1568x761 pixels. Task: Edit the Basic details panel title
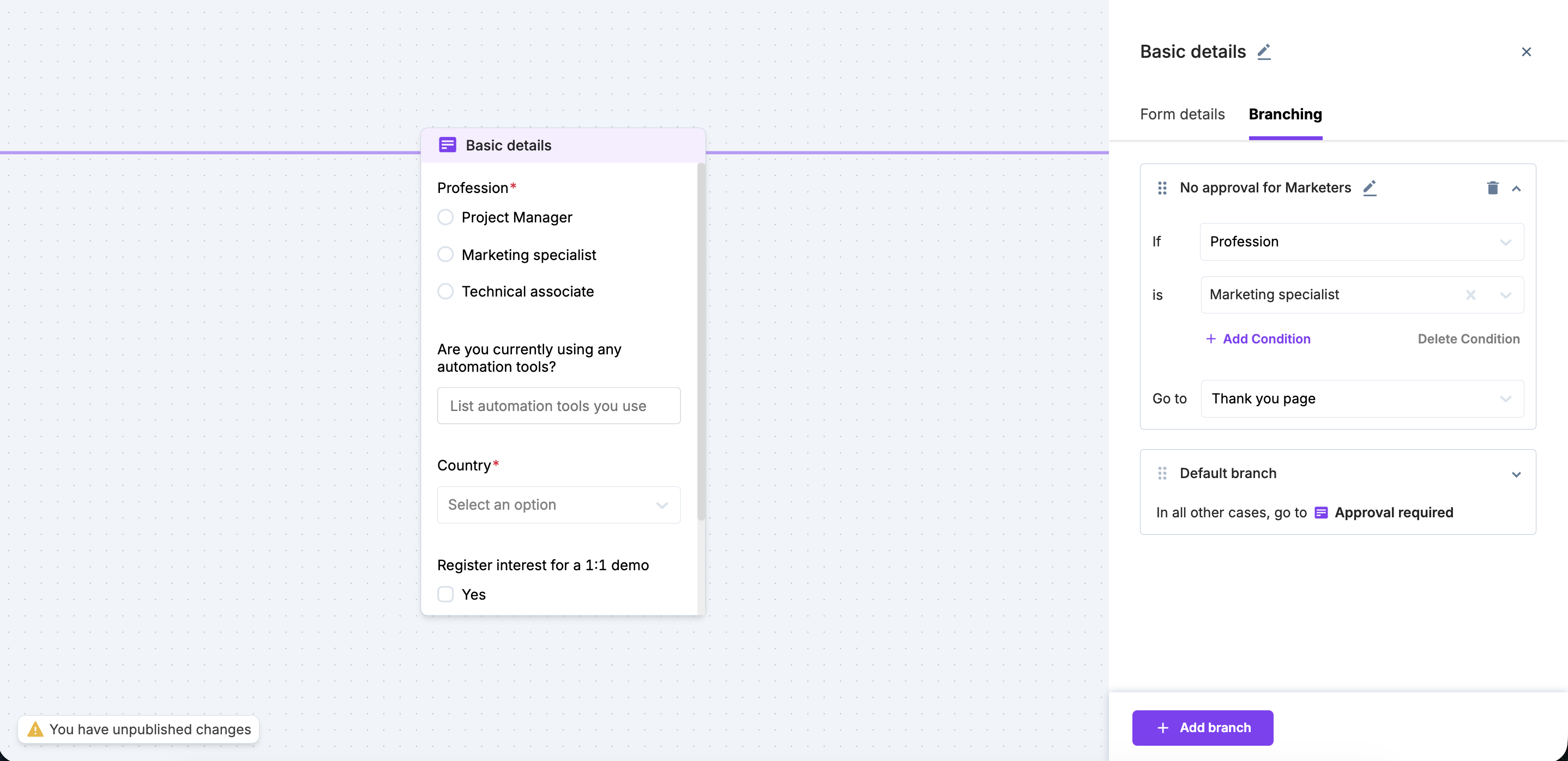(1264, 52)
